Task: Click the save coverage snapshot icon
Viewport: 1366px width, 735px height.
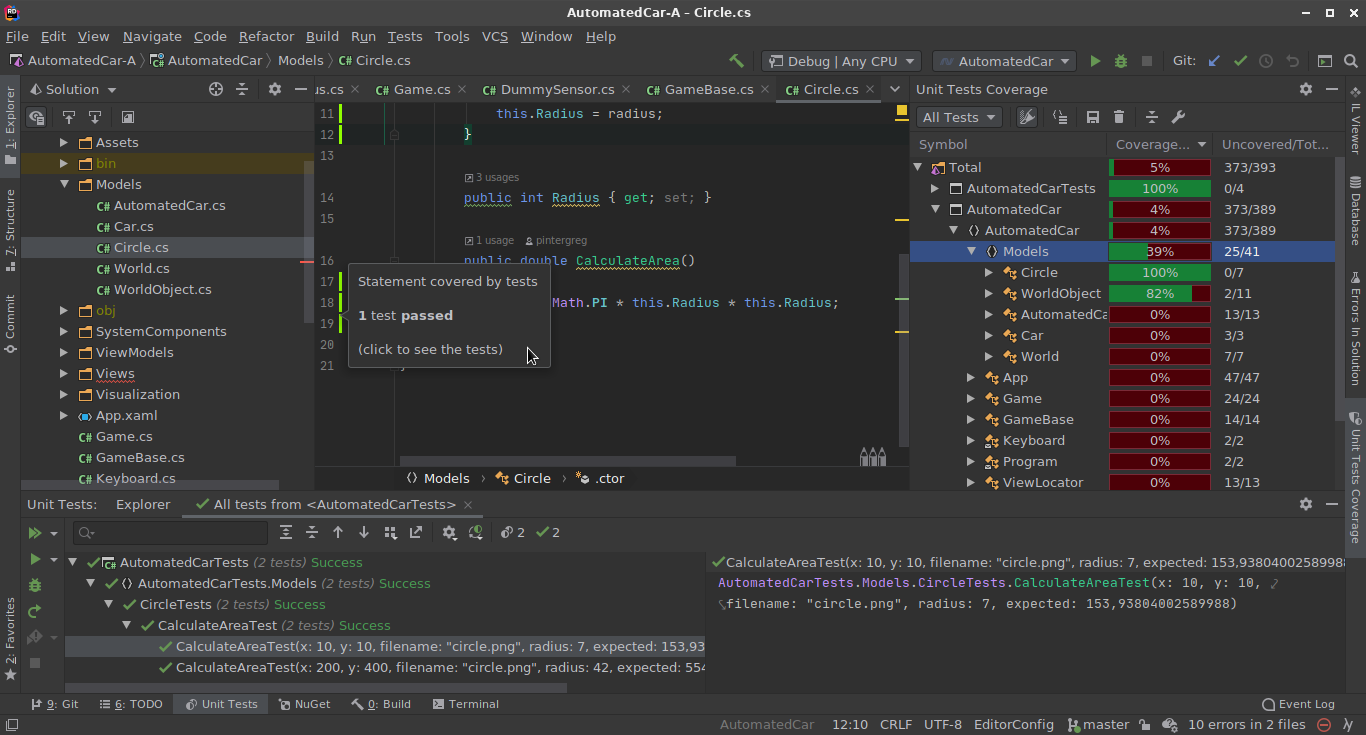Action: click(x=1092, y=117)
